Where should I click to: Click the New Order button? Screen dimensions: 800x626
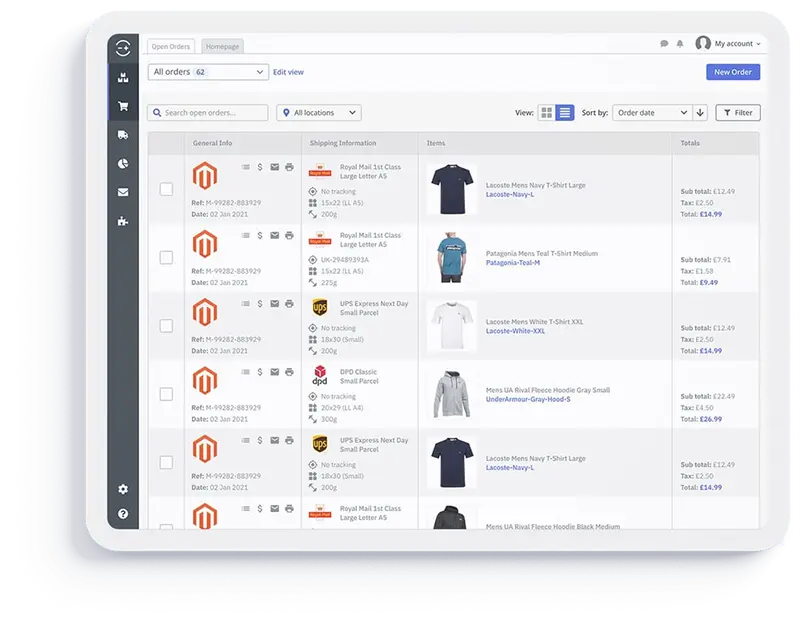tap(733, 72)
